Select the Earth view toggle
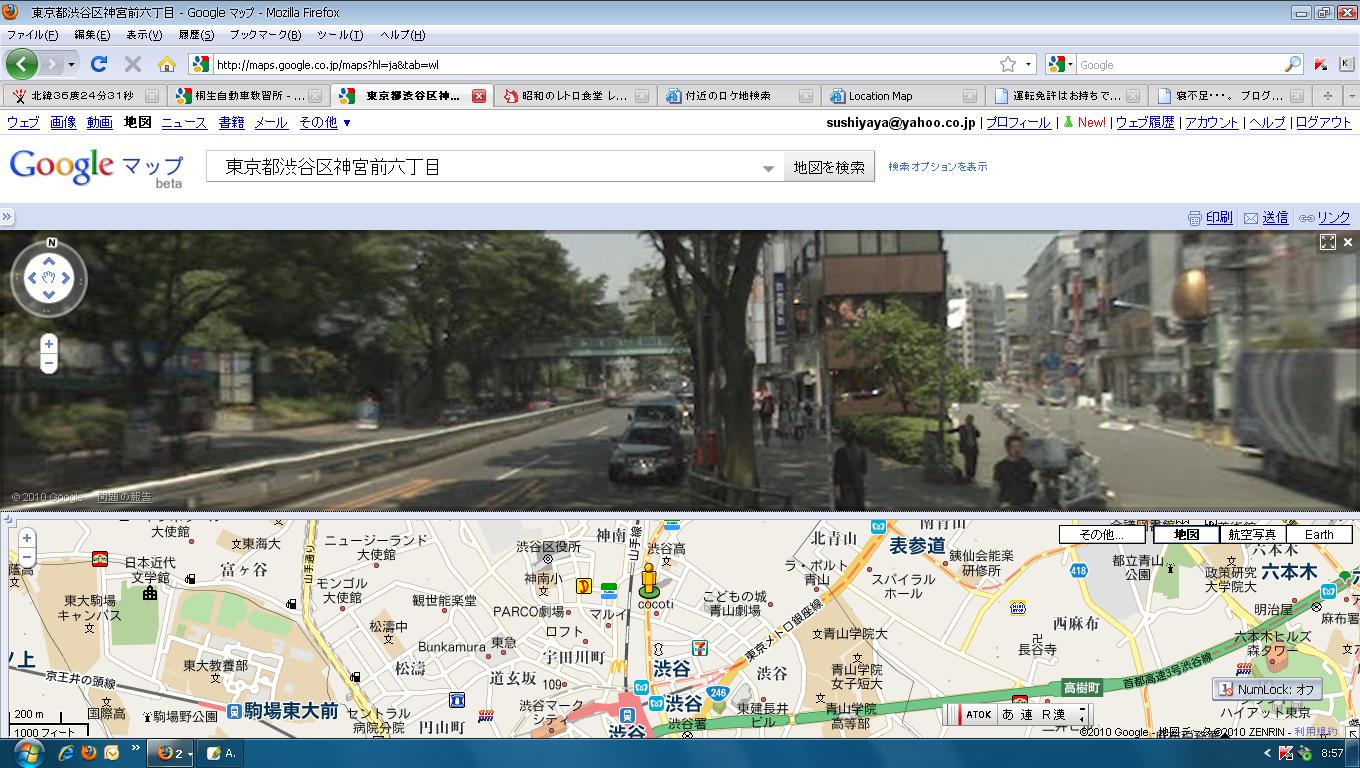The width and height of the screenshot is (1360, 768). coord(1319,534)
